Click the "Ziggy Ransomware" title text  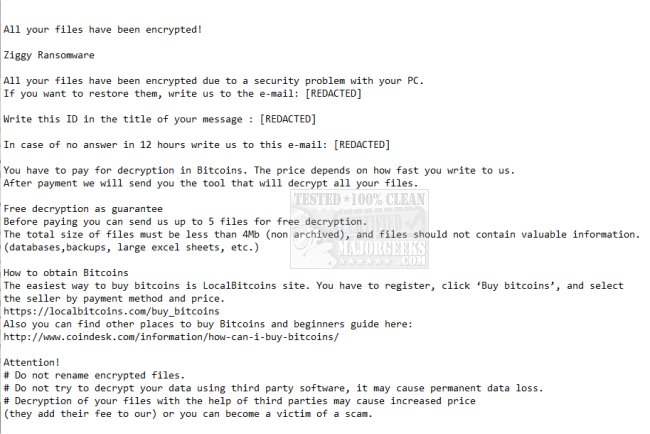pos(50,54)
